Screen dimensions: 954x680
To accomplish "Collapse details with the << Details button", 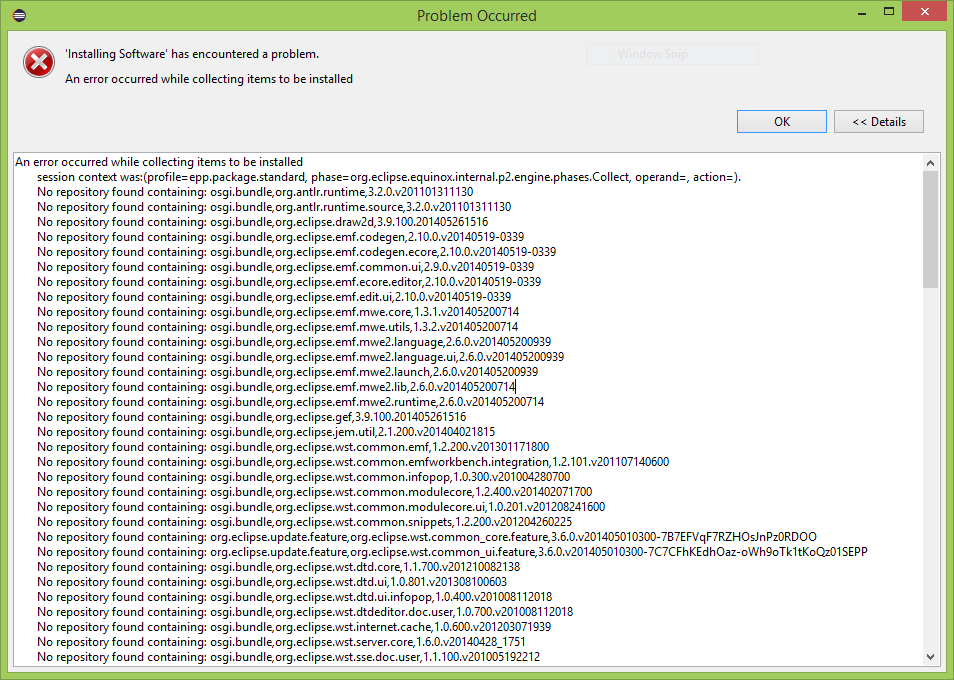I will point(879,122).
